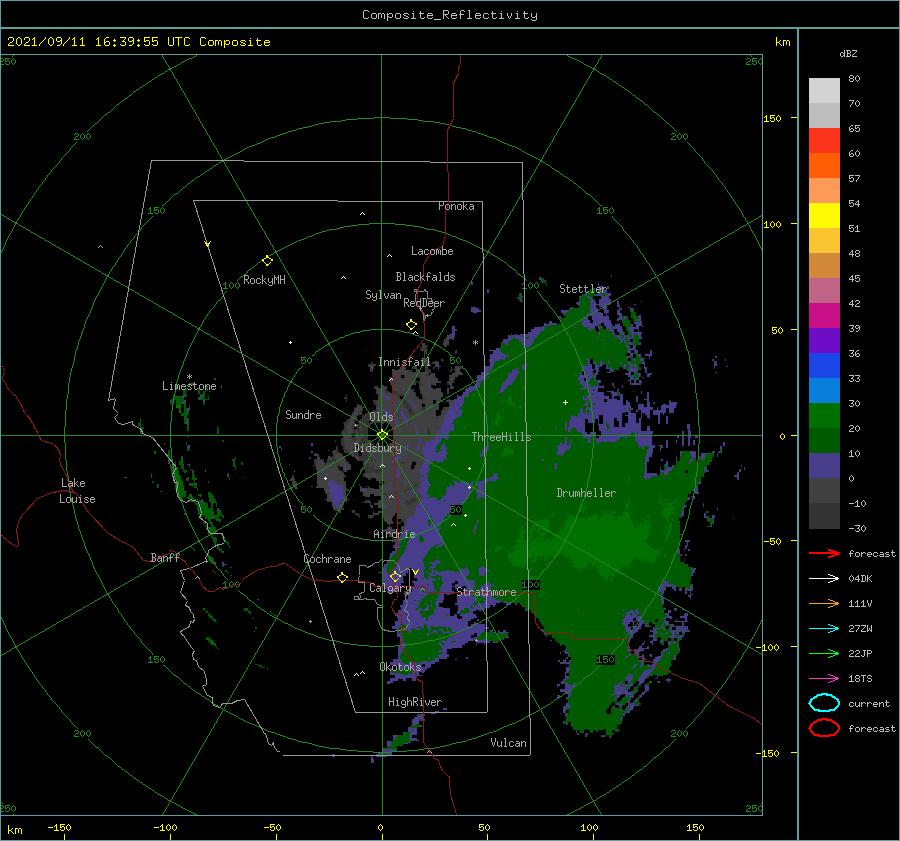This screenshot has width=900, height=841.
Task: Click the Strathmore city label
Action: coord(486,592)
